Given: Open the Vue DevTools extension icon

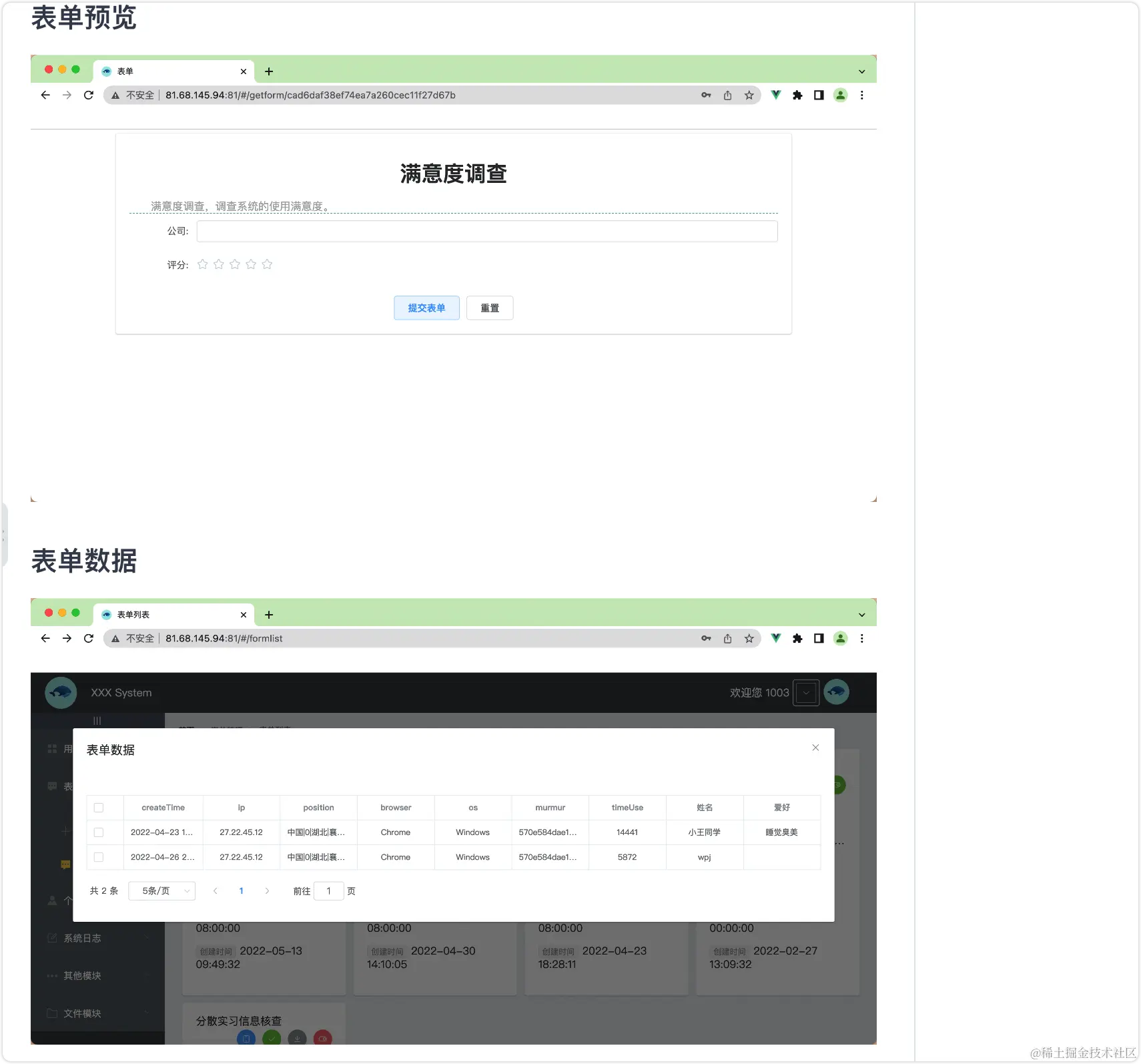Looking at the screenshot, I should (775, 95).
